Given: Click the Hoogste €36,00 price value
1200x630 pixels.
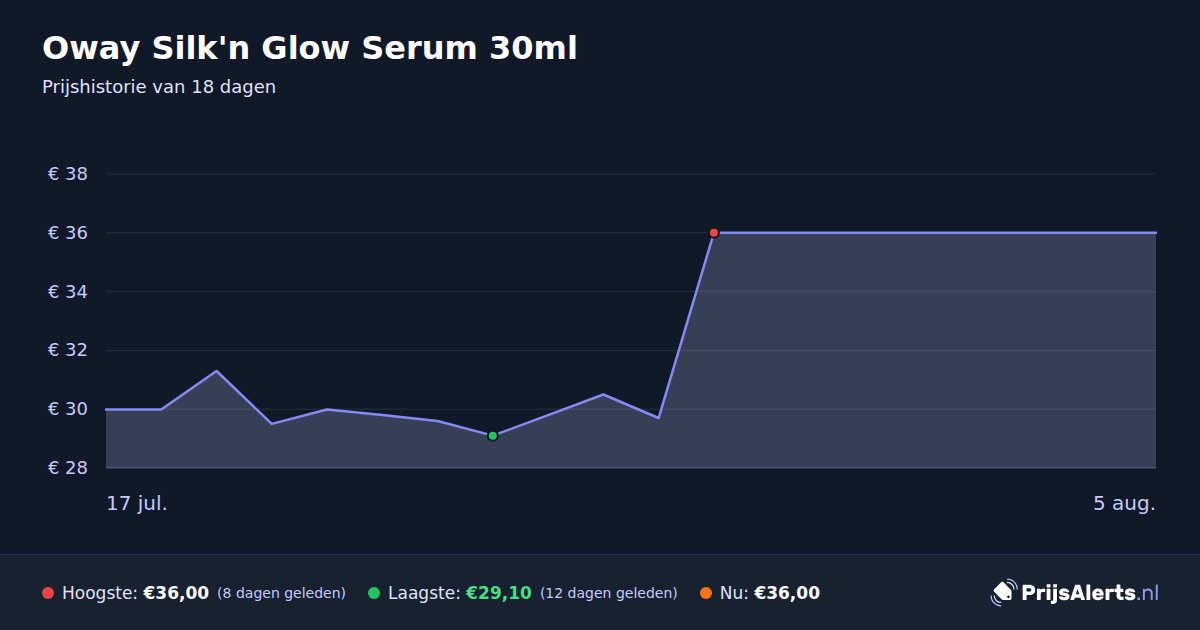Looking at the screenshot, I should (x=176, y=593).
